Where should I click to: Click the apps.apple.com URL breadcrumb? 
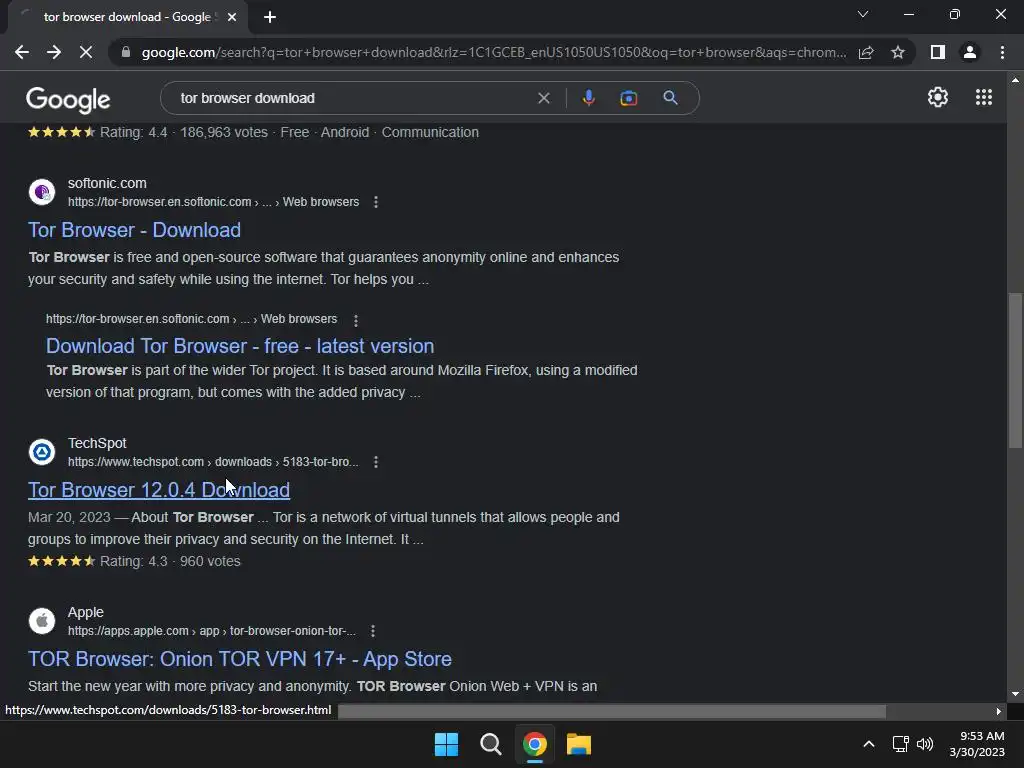[x=212, y=632]
